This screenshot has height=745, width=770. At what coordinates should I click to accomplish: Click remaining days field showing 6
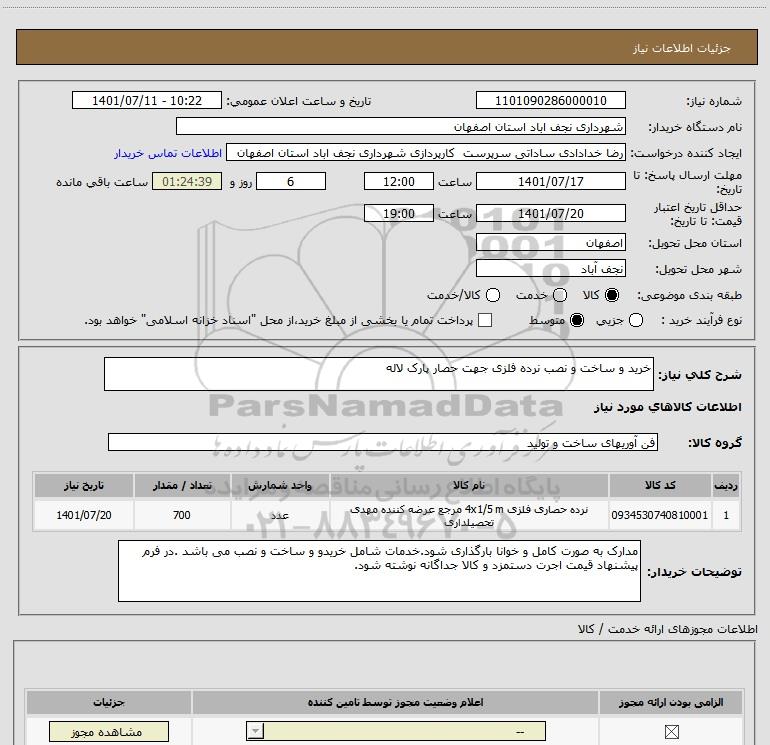click(x=291, y=181)
